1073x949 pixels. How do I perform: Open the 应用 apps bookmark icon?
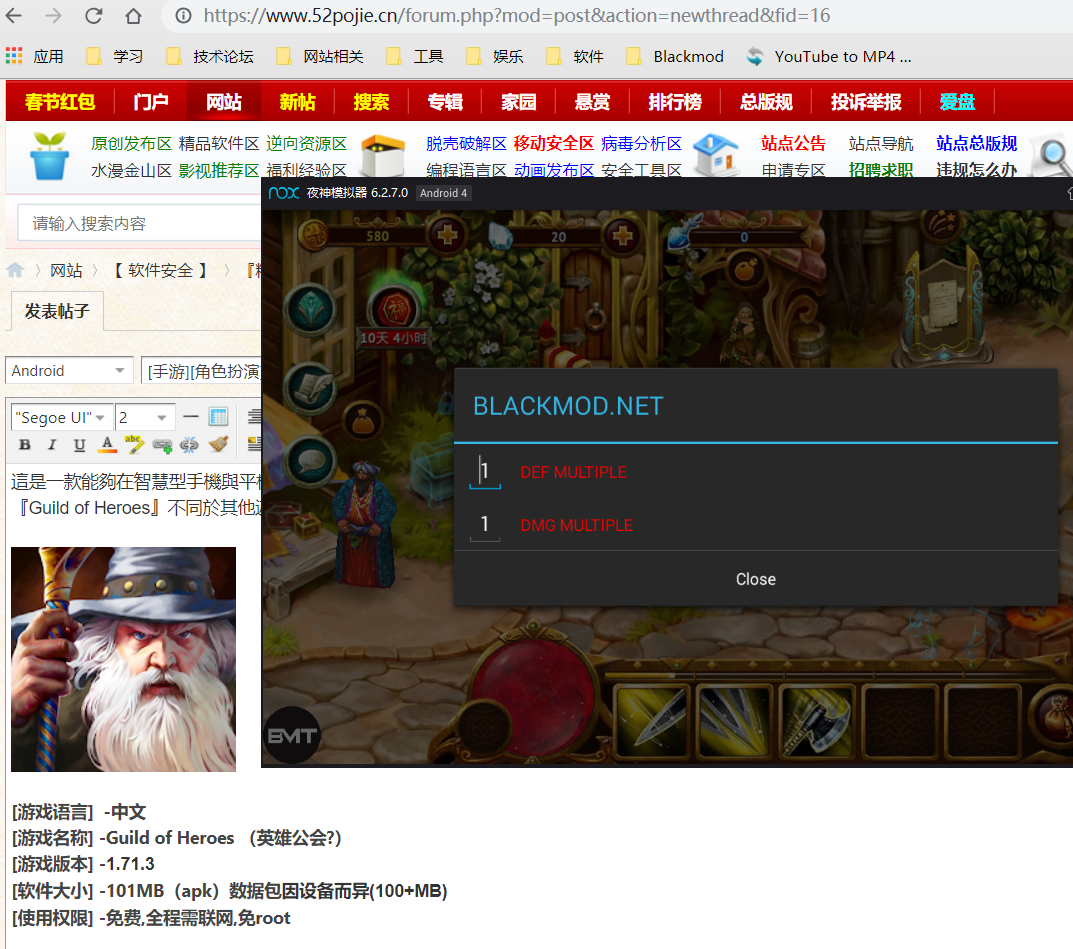coord(14,56)
